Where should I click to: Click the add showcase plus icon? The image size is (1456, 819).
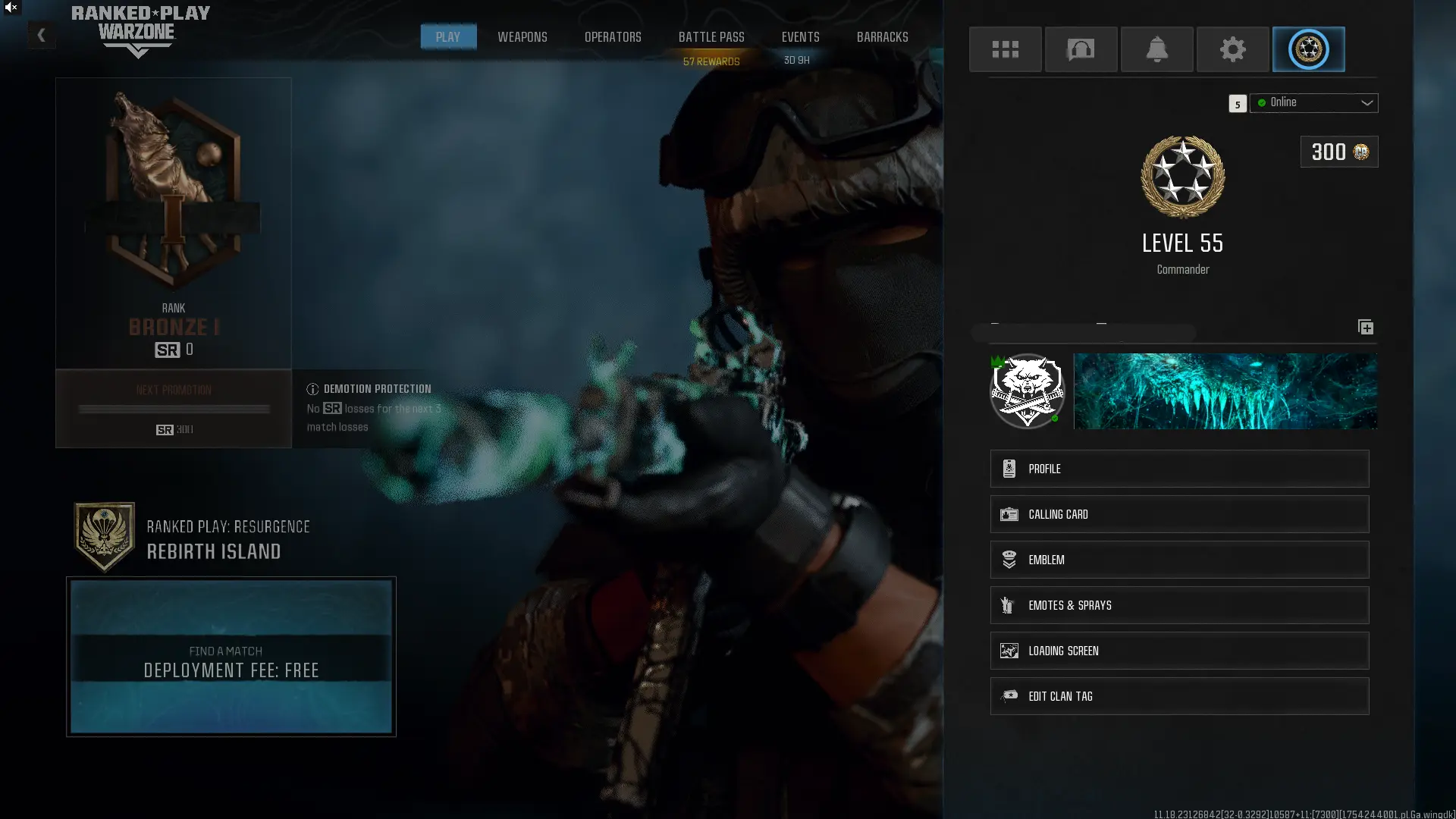click(1365, 327)
